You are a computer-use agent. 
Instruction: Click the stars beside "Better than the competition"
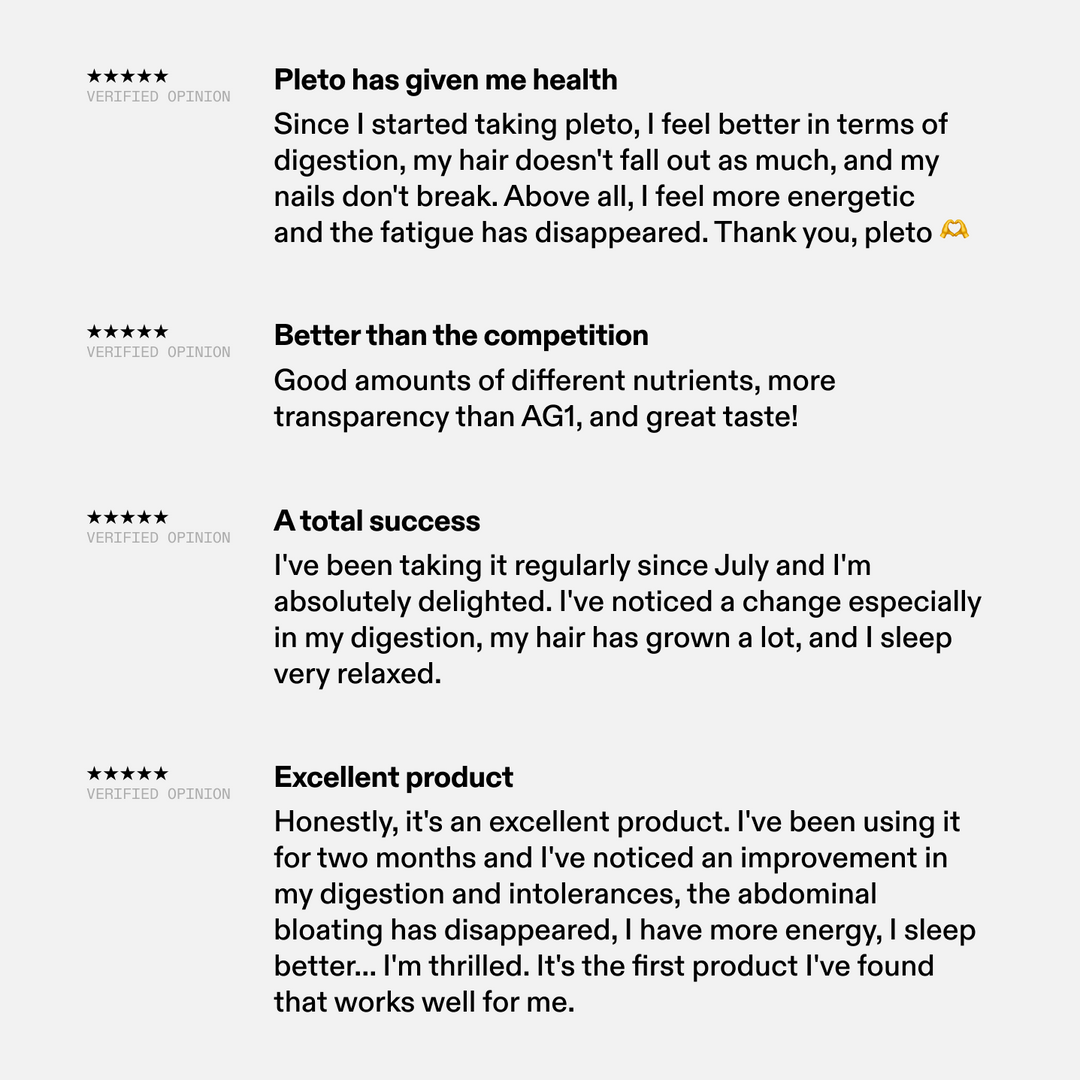(127, 332)
